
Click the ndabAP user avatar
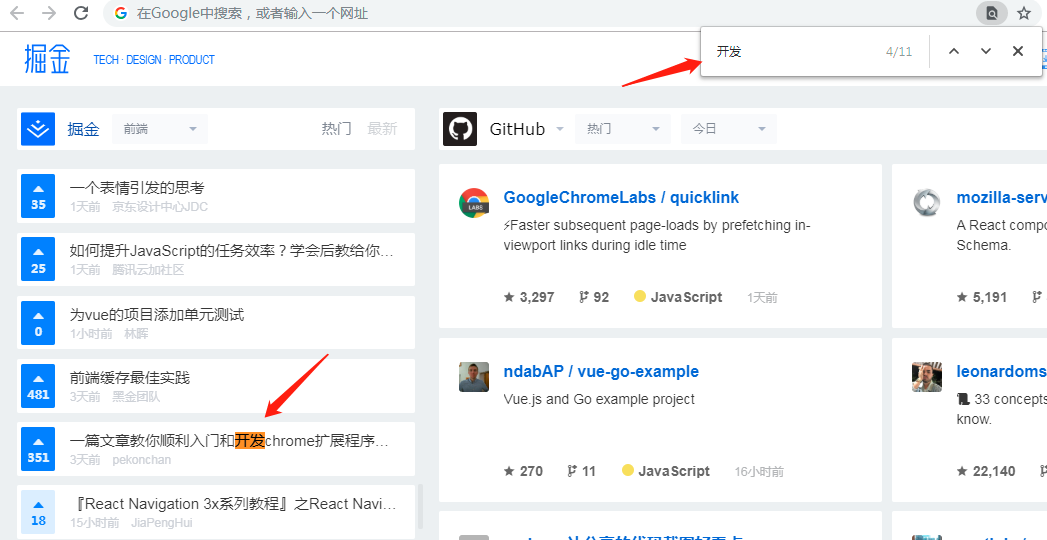pyautogui.click(x=474, y=377)
